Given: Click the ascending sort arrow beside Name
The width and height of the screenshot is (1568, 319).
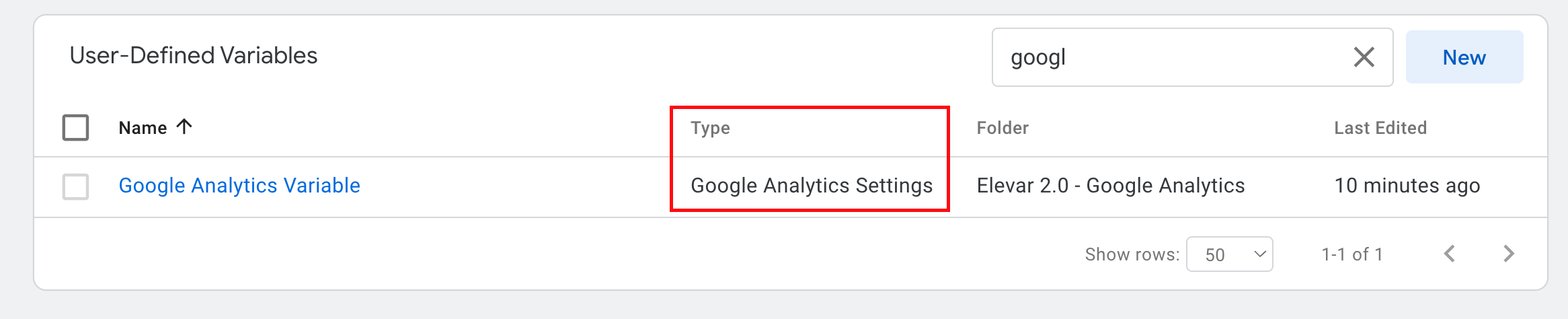Looking at the screenshot, I should [x=184, y=127].
